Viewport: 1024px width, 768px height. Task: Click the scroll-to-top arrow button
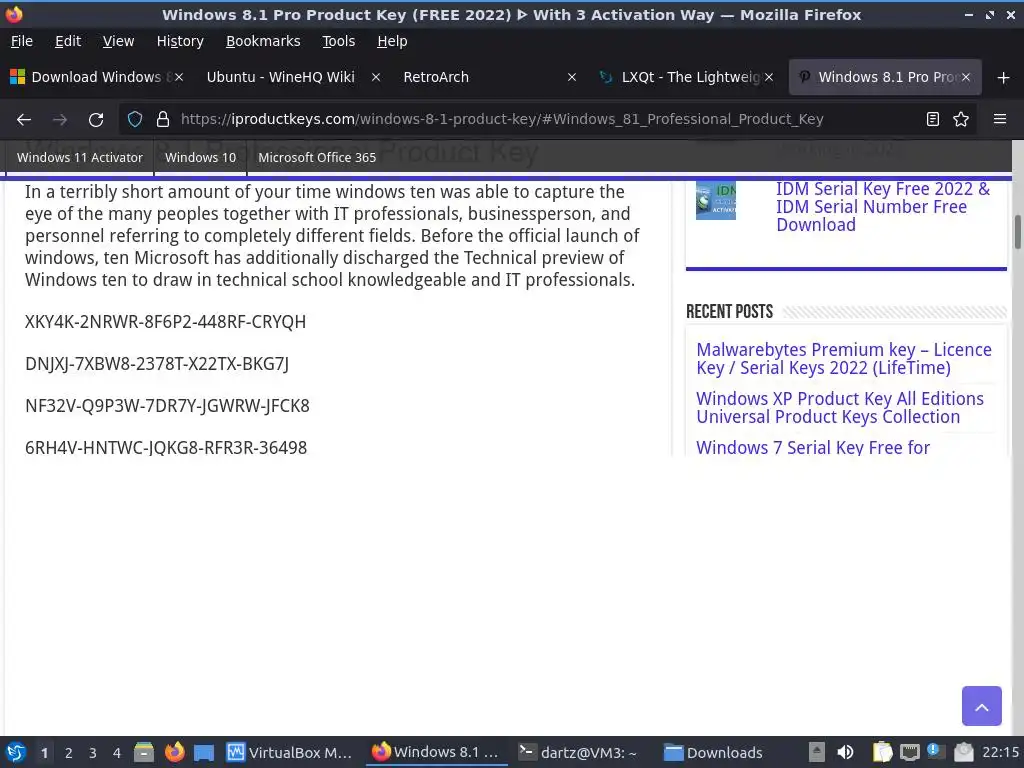[x=982, y=706]
